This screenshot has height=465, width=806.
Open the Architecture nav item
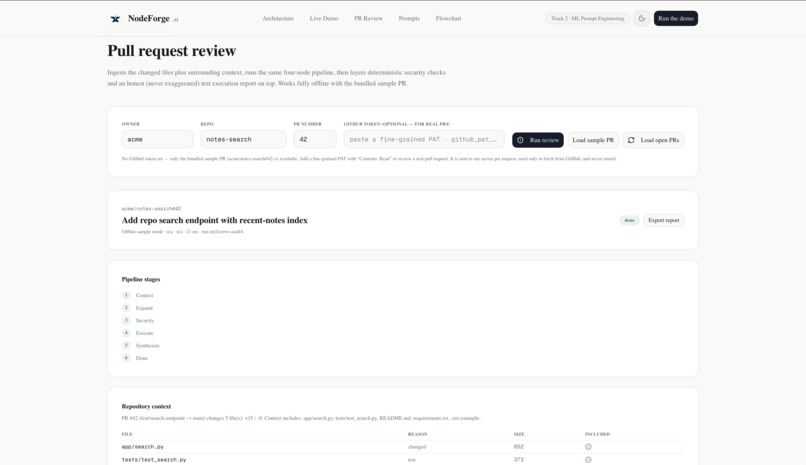tap(278, 18)
